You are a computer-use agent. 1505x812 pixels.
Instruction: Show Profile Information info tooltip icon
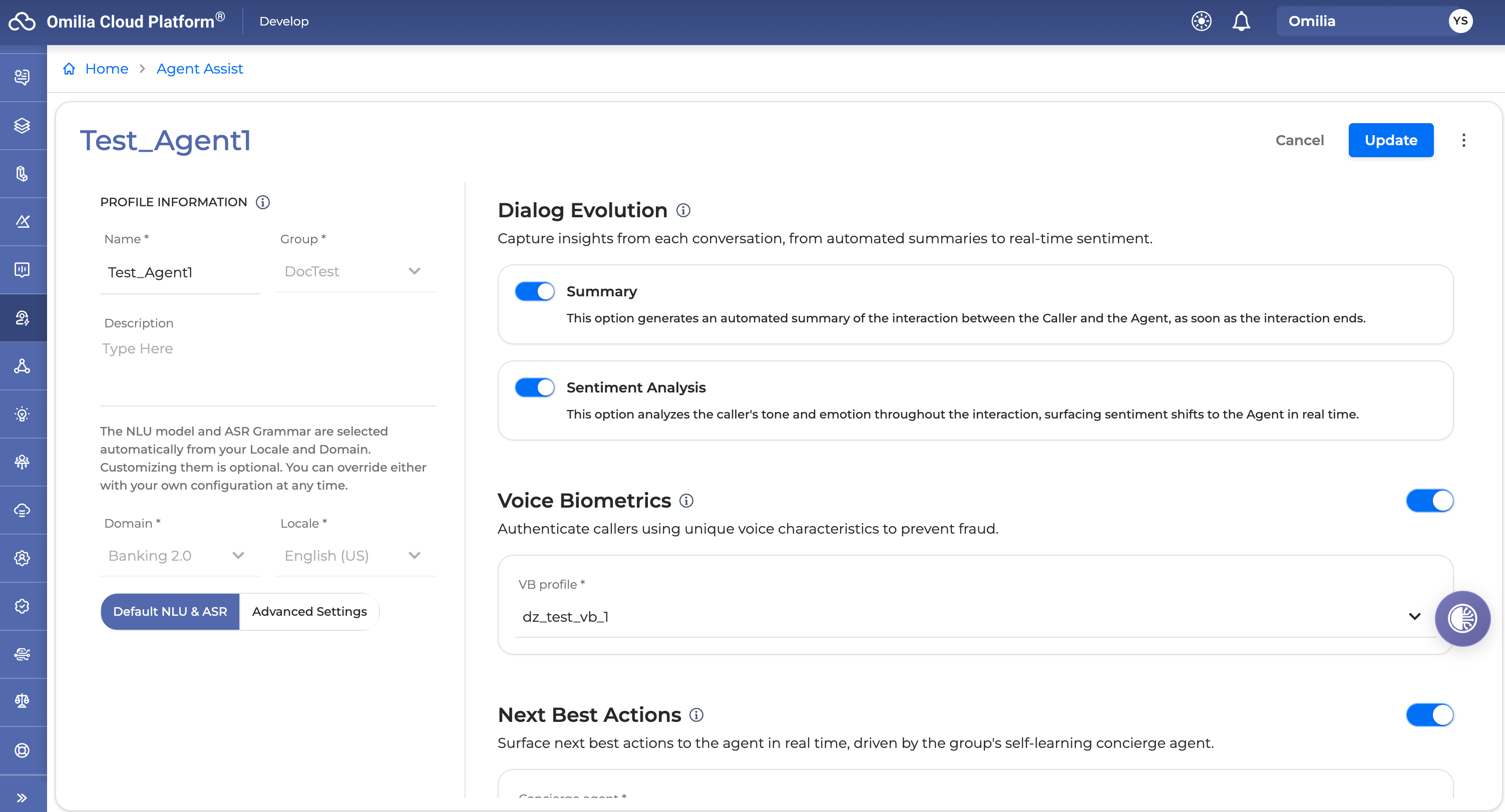coord(263,202)
